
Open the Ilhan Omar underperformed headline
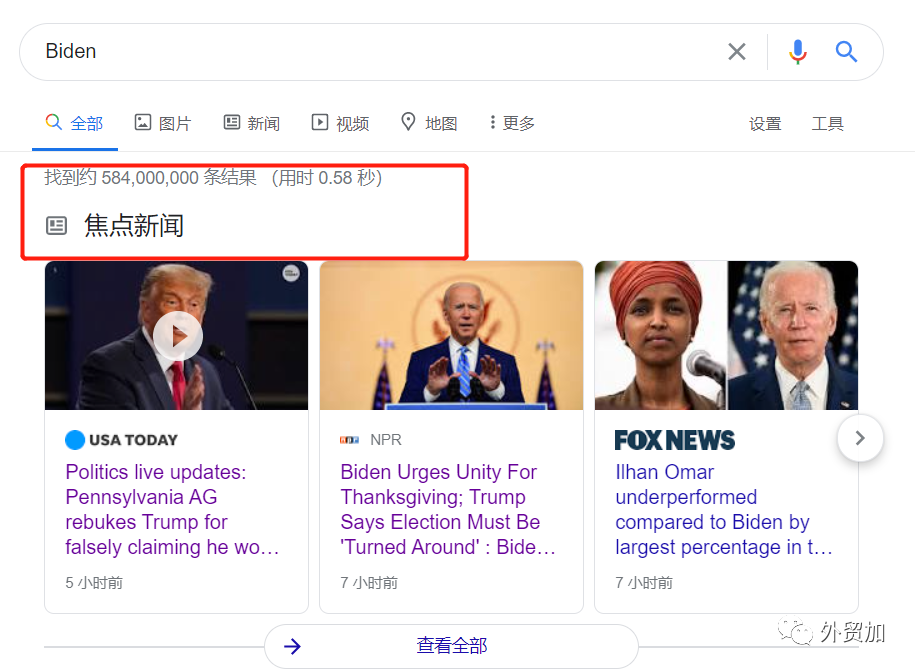pyautogui.click(x=724, y=509)
